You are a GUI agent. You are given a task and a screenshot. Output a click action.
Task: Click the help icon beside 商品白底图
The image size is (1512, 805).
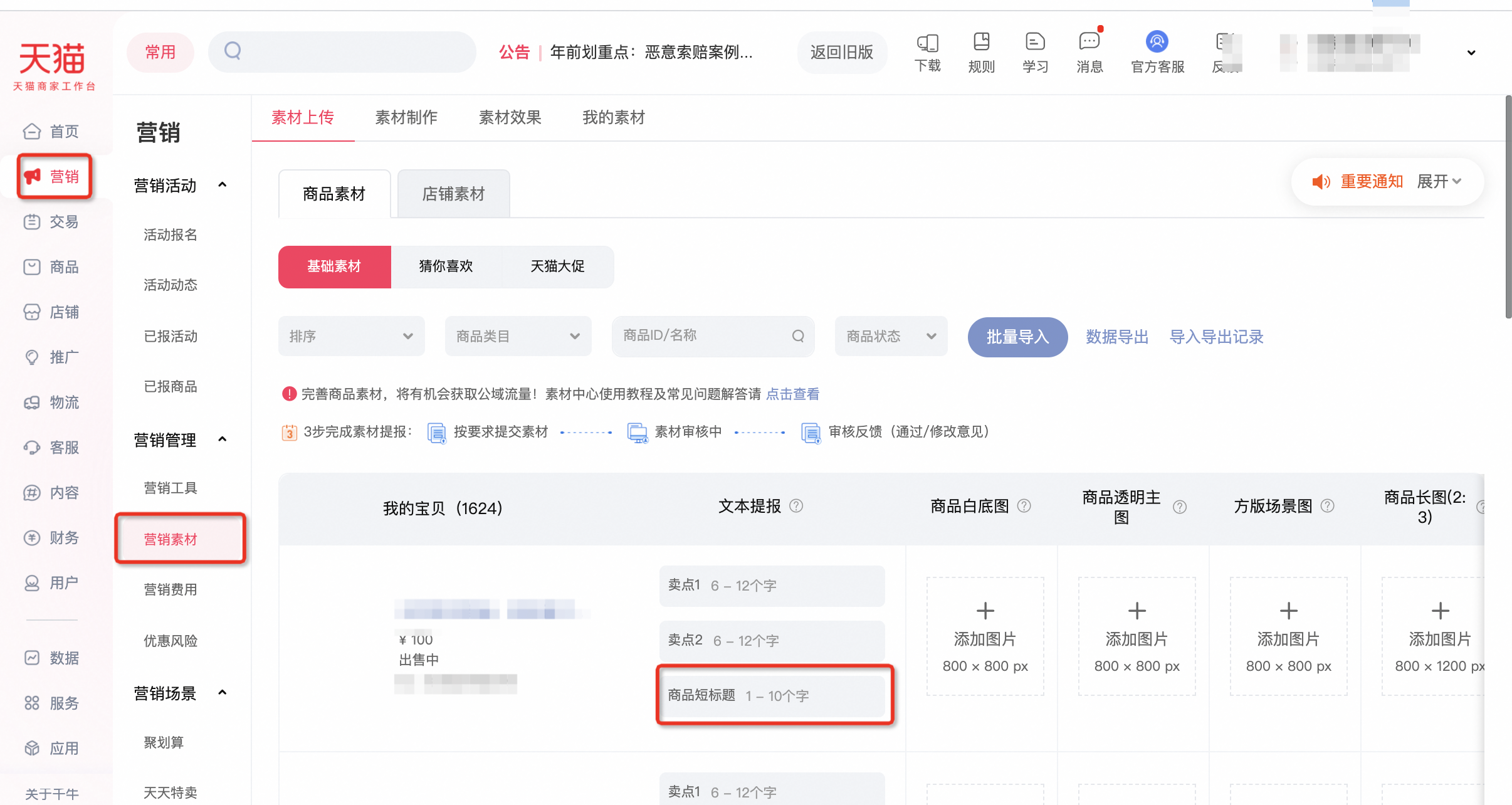(1024, 506)
